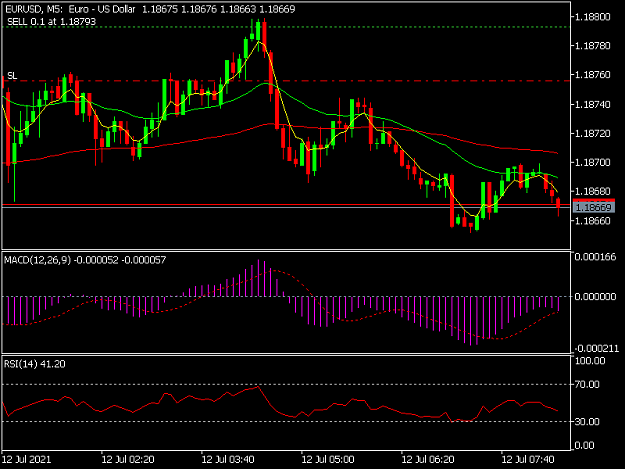Screen dimensions: 625x469
Task: Click the RSI 100.00 scale label
Action: (x=590, y=361)
